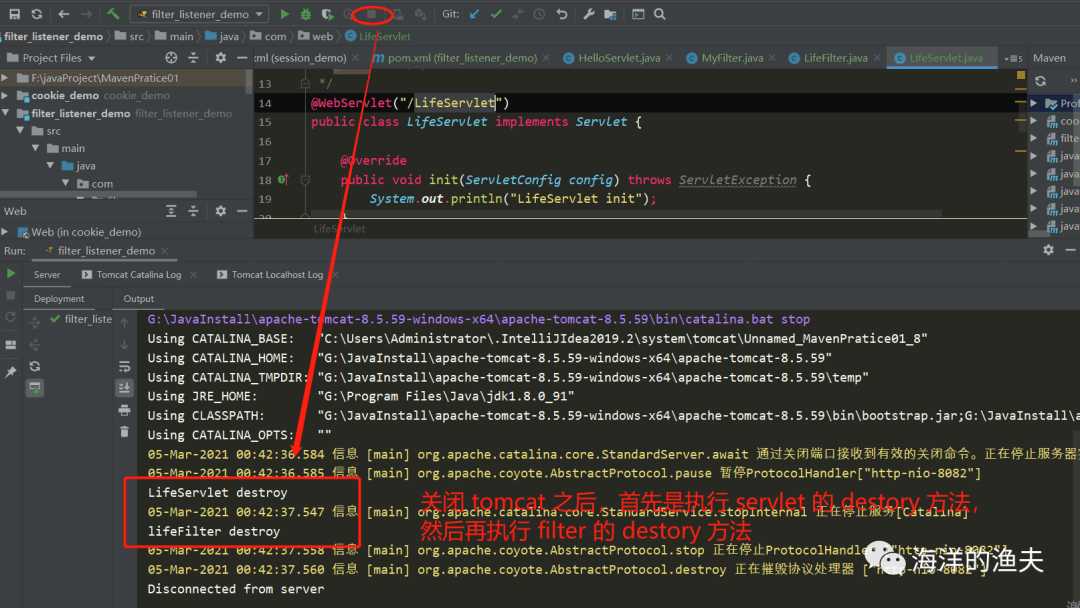Open the Web panel gear settings
This screenshot has width=1080, height=608.
(x=220, y=211)
